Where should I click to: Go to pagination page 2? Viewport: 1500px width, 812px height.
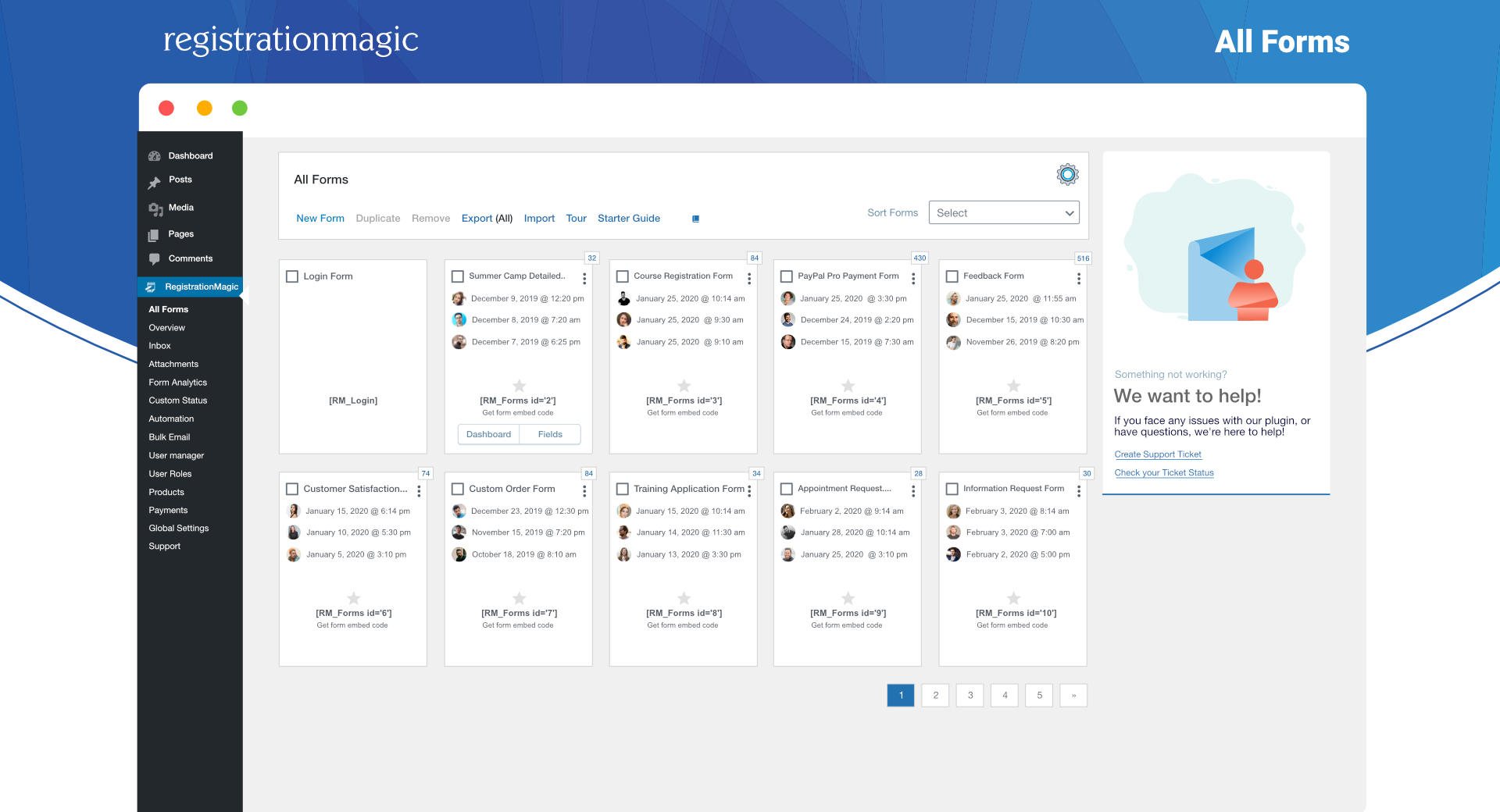coord(935,695)
